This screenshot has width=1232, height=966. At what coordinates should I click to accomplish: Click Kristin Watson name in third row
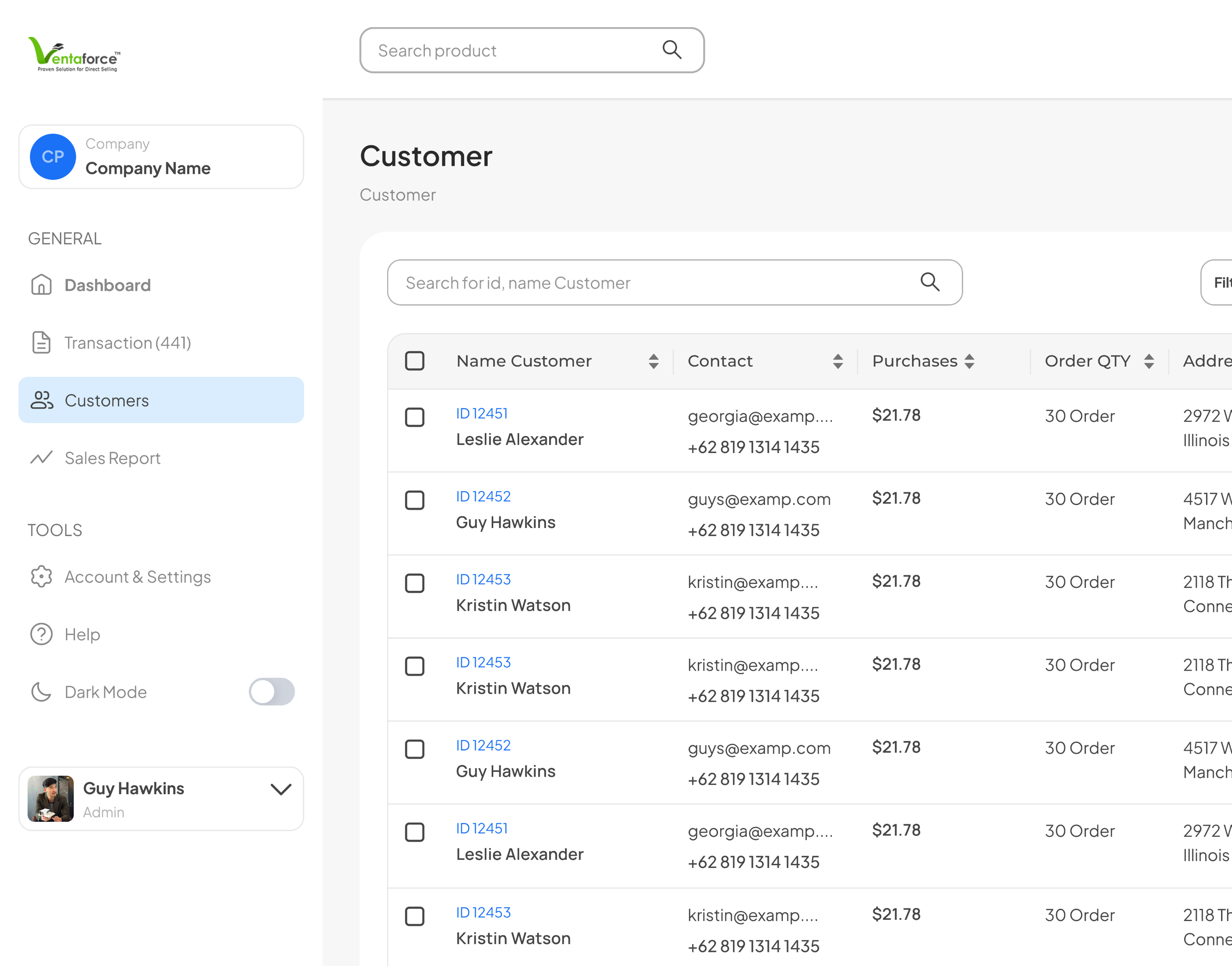click(513, 605)
